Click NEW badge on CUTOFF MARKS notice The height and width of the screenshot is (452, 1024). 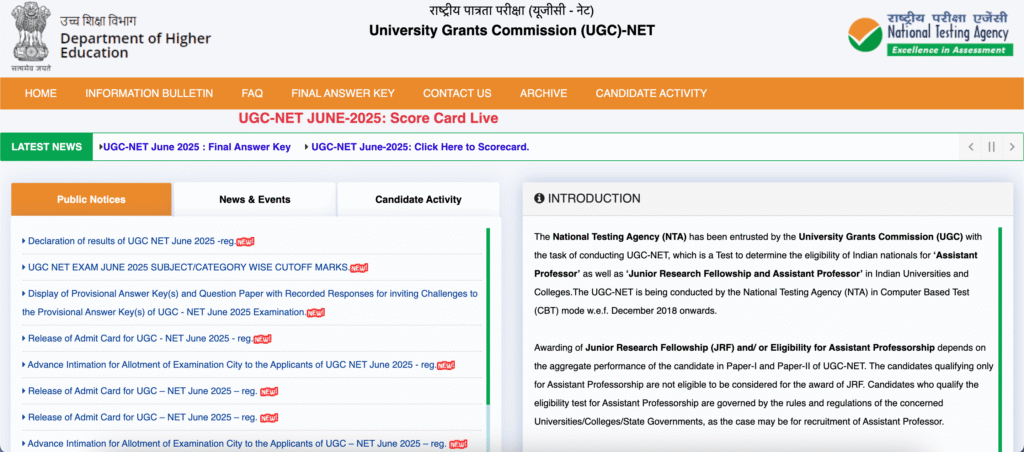coord(359,268)
